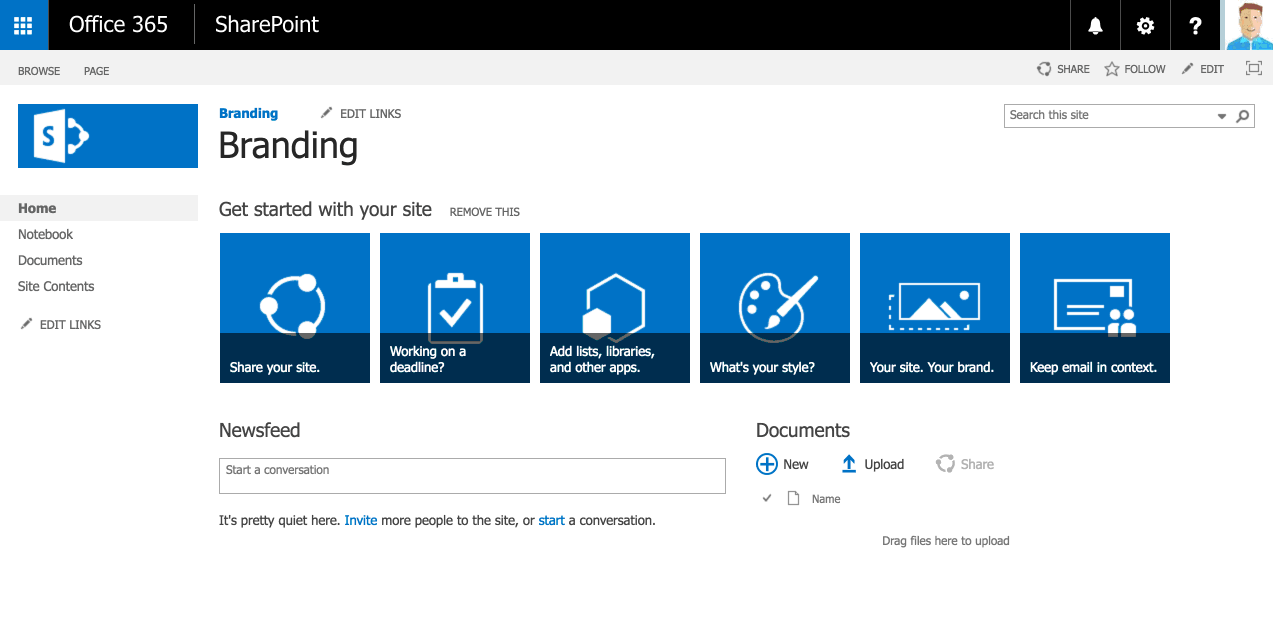Screen dimensions: 1273x627
Task: Open the Add lists, libraries tile
Action: [x=615, y=308]
